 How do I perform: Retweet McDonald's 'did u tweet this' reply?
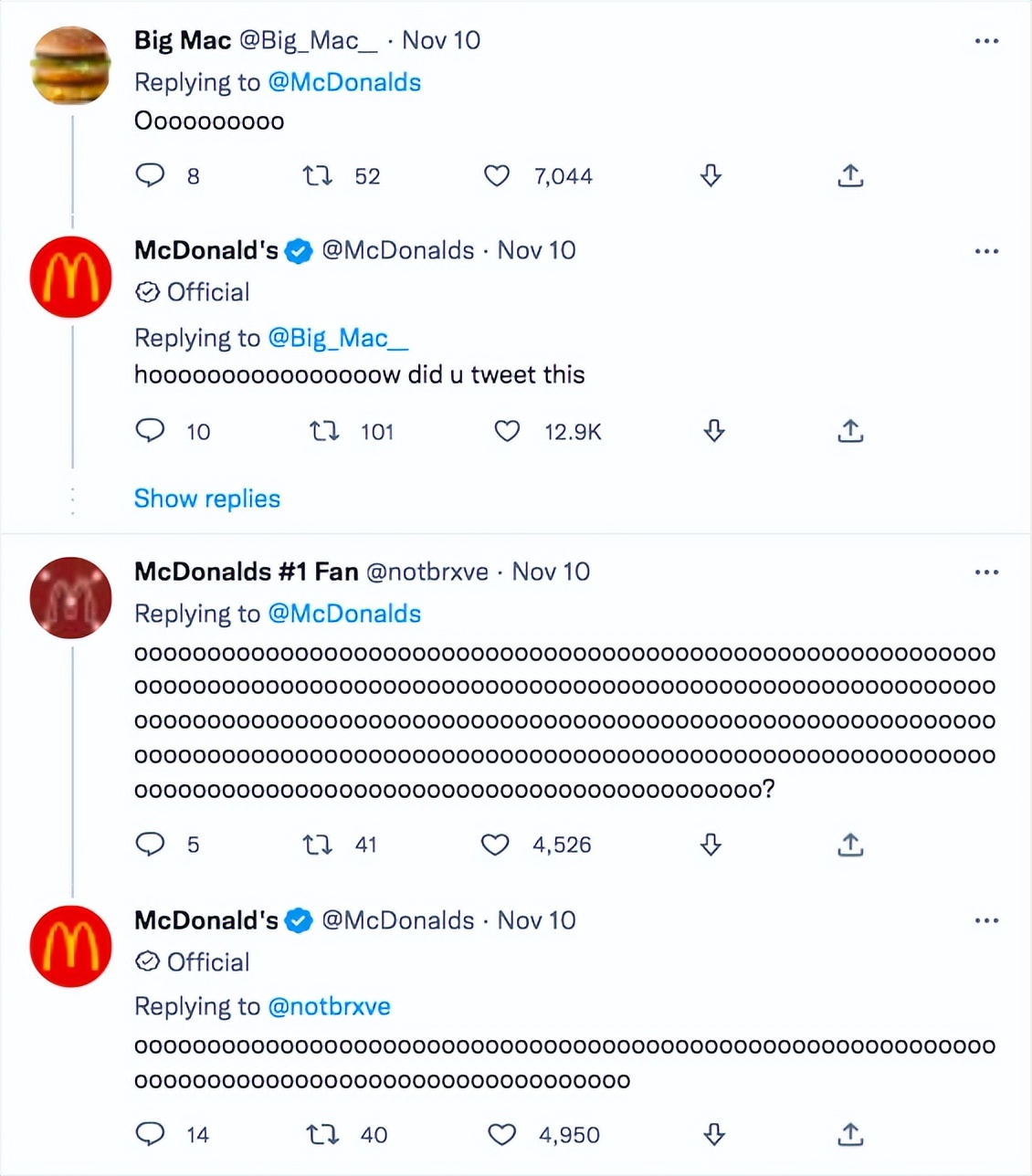tap(324, 431)
